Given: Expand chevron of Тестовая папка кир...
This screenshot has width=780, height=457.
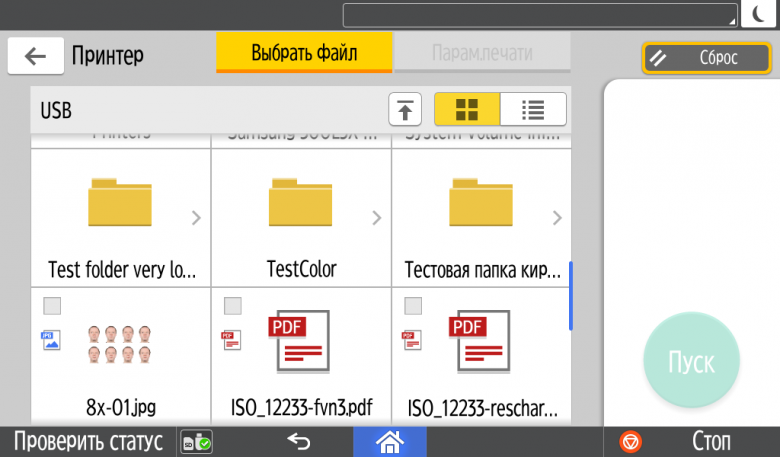Looking at the screenshot, I should [x=557, y=217].
